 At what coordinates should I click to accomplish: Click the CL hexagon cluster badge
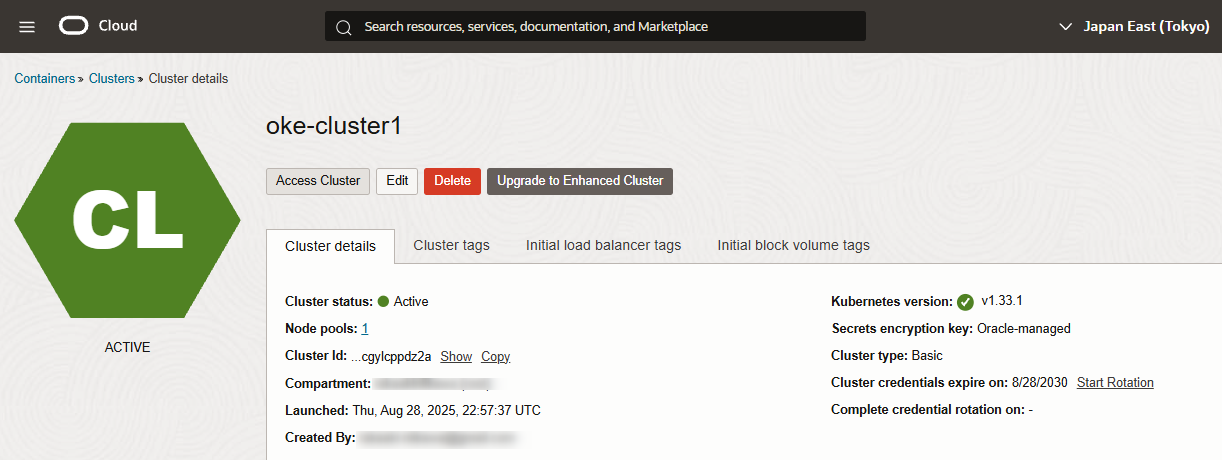(127, 220)
